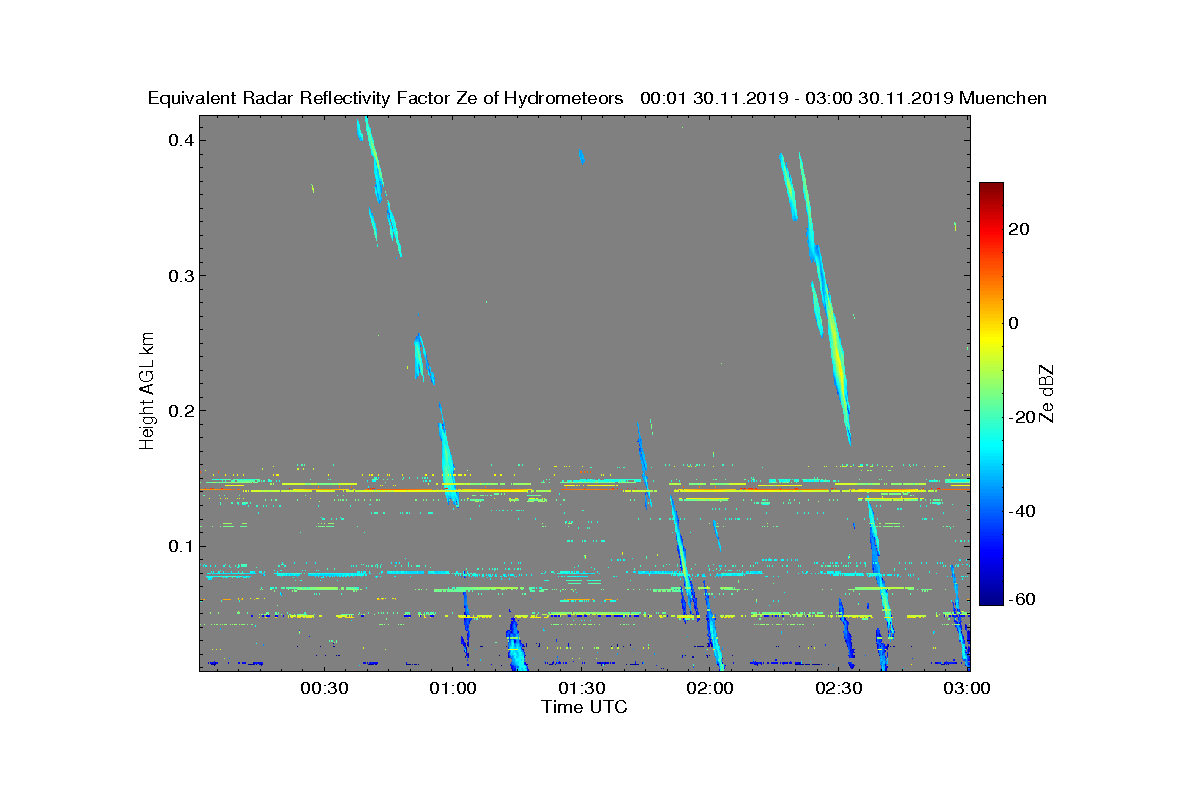1200x800 pixels.
Task: Click the 00:30 time tick label
Action: click(x=324, y=688)
